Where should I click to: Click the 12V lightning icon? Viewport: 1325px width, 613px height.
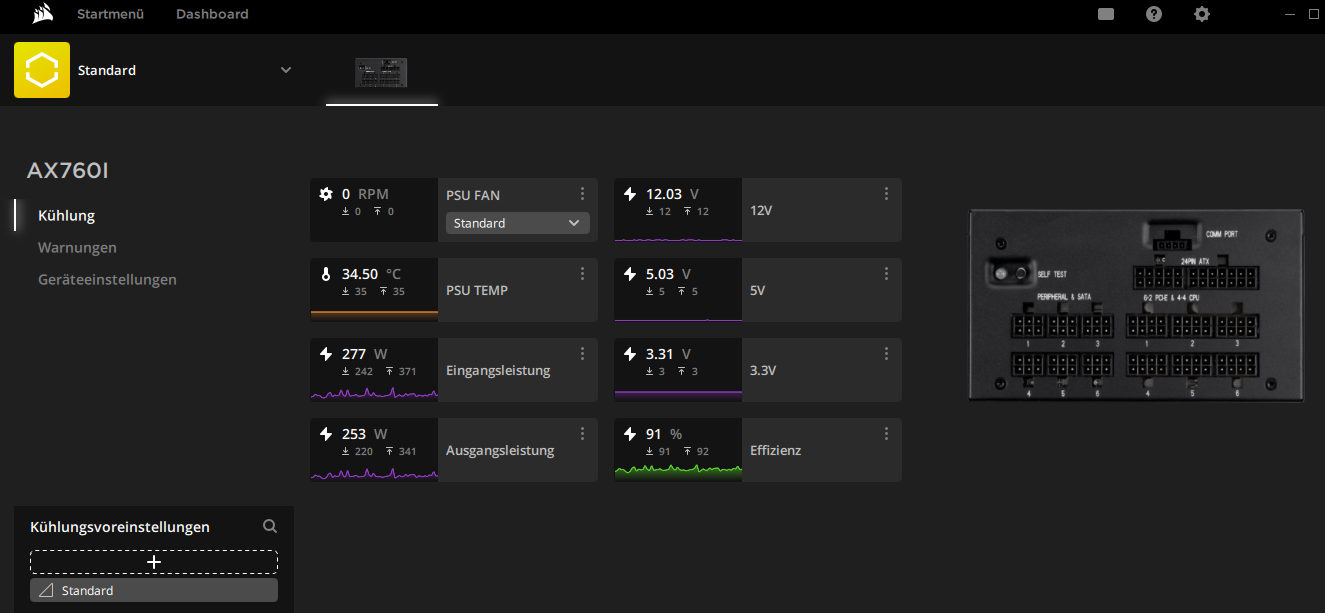tap(629, 194)
